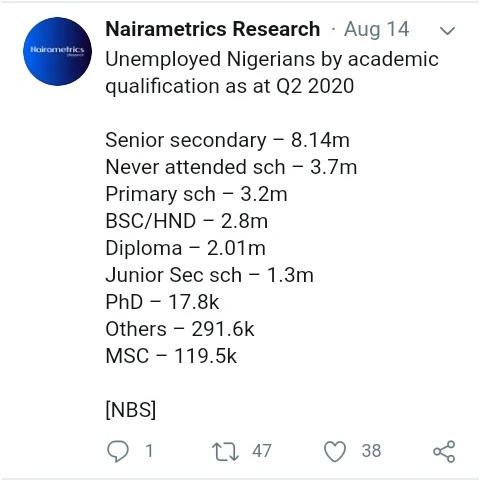Retweet using the retweet arrows icon

tap(225, 451)
